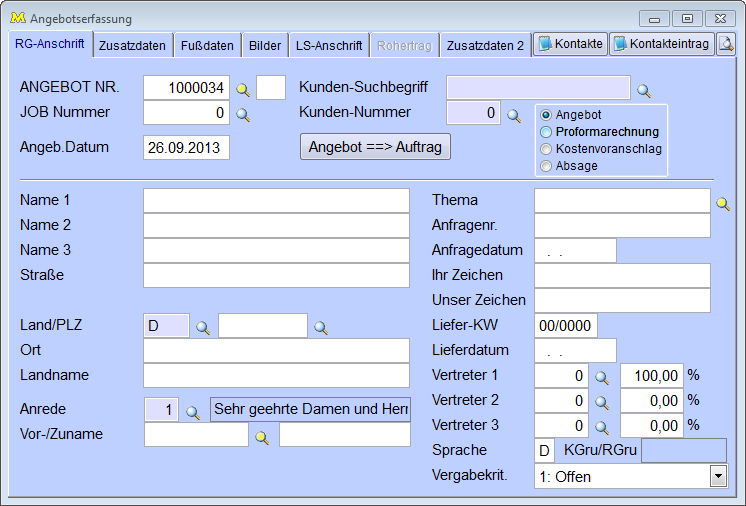The height and width of the screenshot is (506, 746).
Task: Click the Vor-/Zuname lookup magnifier
Action: [x=263, y=436]
